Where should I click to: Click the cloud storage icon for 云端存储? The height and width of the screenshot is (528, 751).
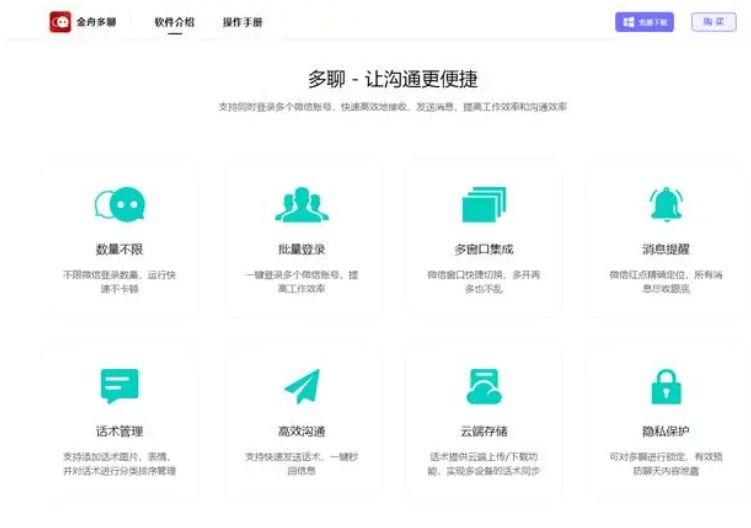tap(484, 386)
